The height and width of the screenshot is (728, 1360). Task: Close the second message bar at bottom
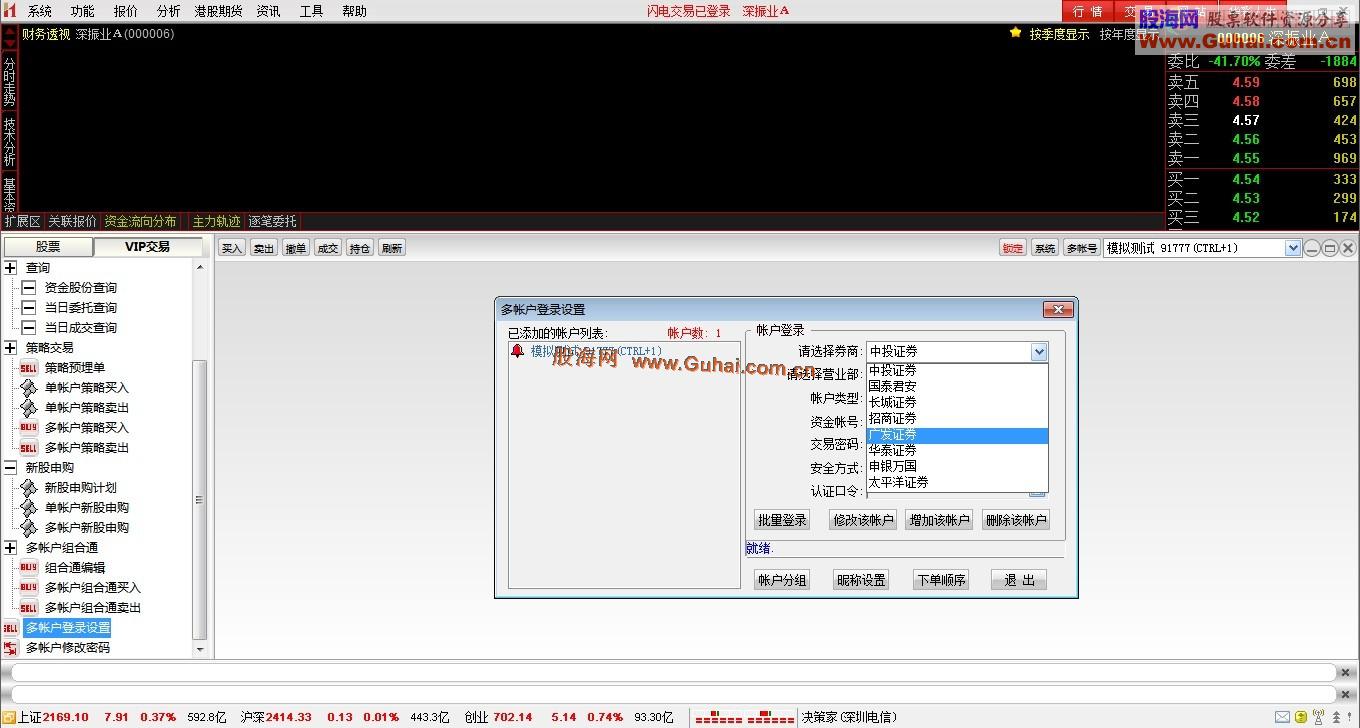(1345, 694)
